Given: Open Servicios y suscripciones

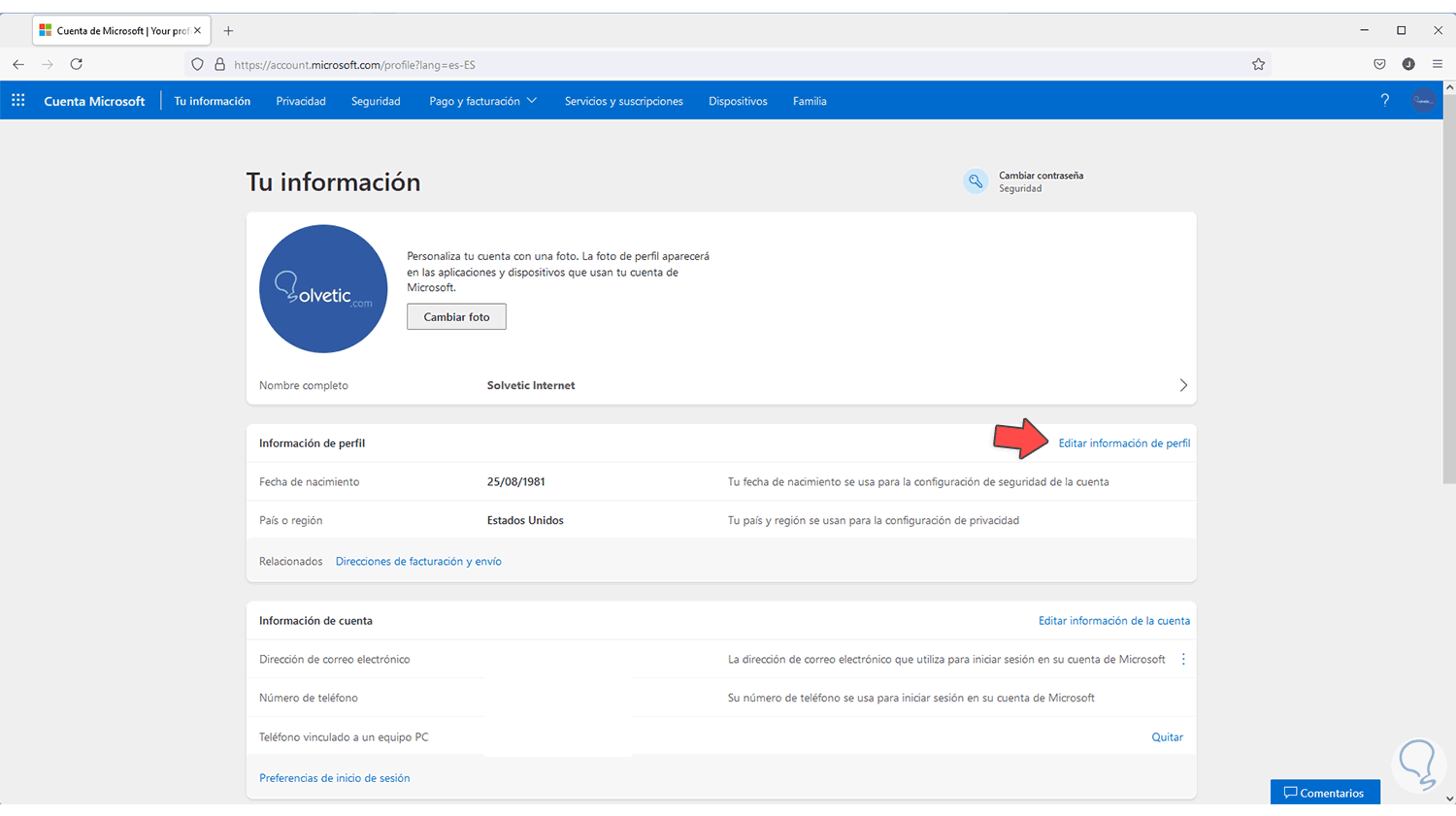Looking at the screenshot, I should tap(624, 101).
